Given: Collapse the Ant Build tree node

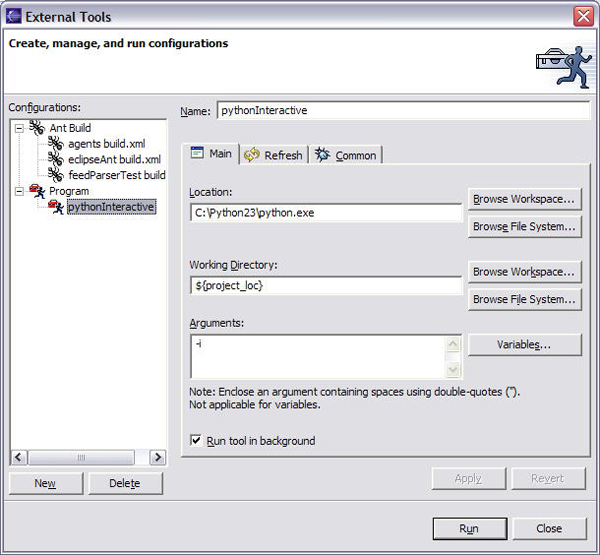Looking at the screenshot, I should pos(19,128).
